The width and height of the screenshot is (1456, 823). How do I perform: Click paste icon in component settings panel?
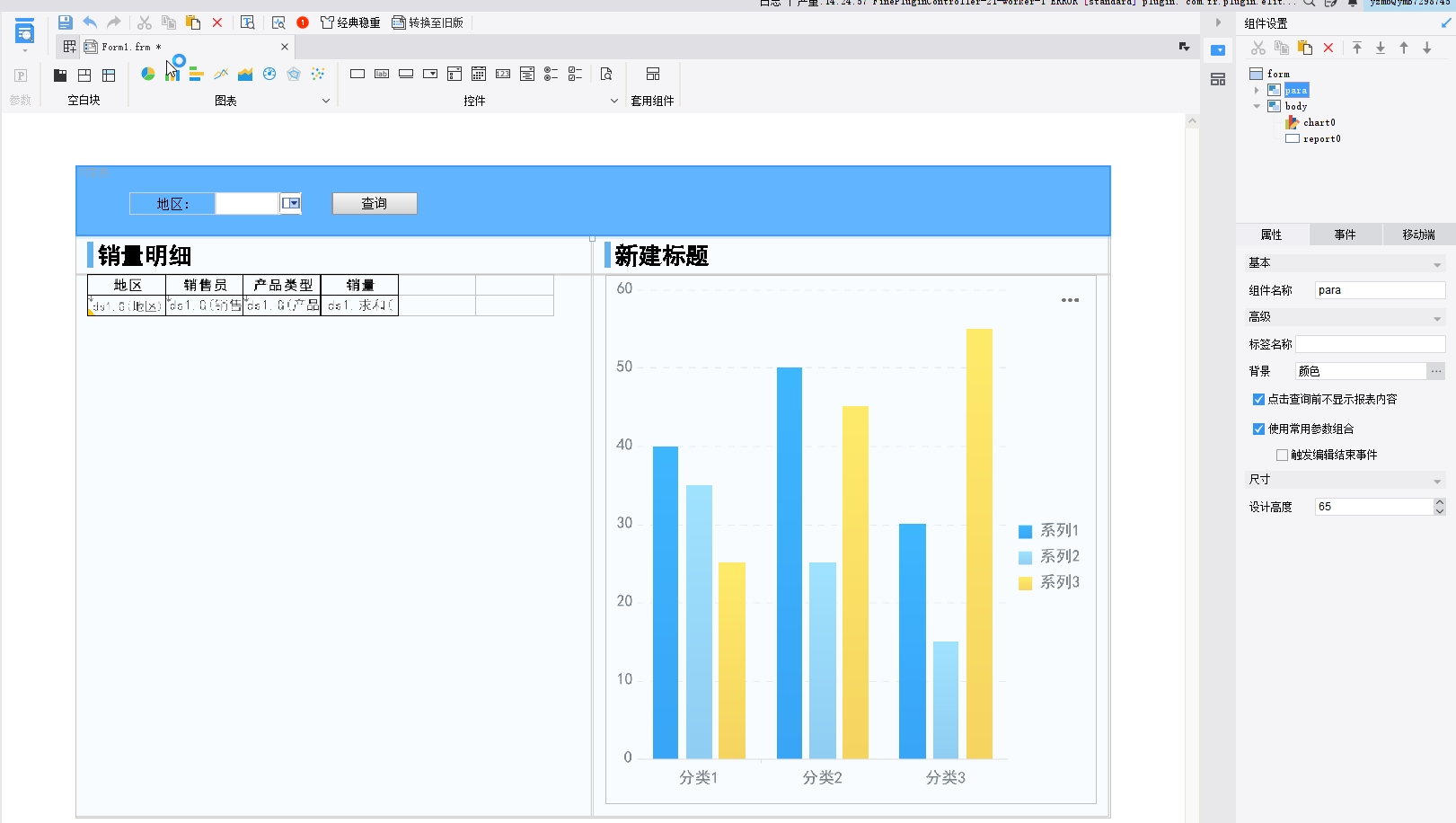click(1305, 49)
